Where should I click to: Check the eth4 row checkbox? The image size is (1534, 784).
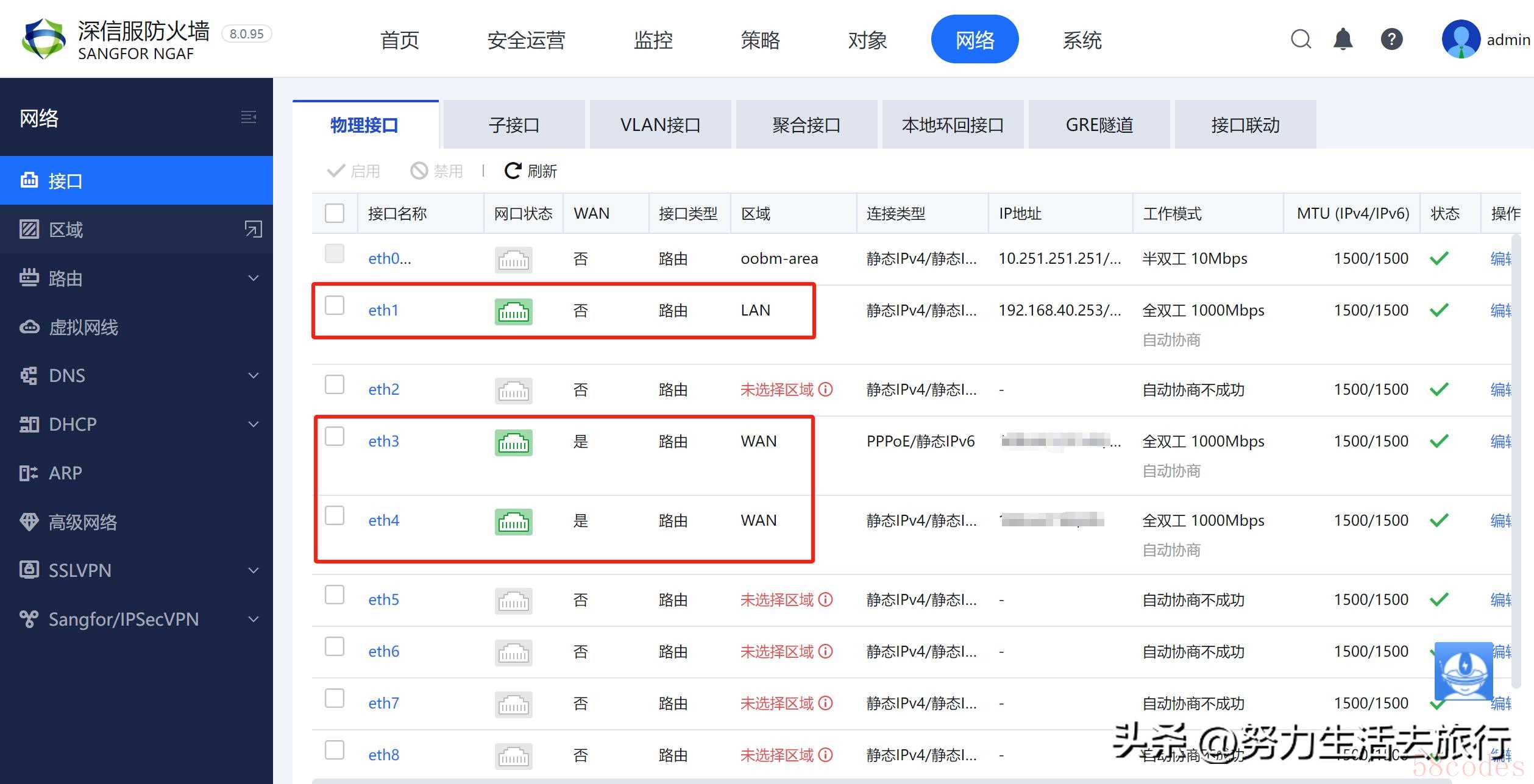coord(335,515)
